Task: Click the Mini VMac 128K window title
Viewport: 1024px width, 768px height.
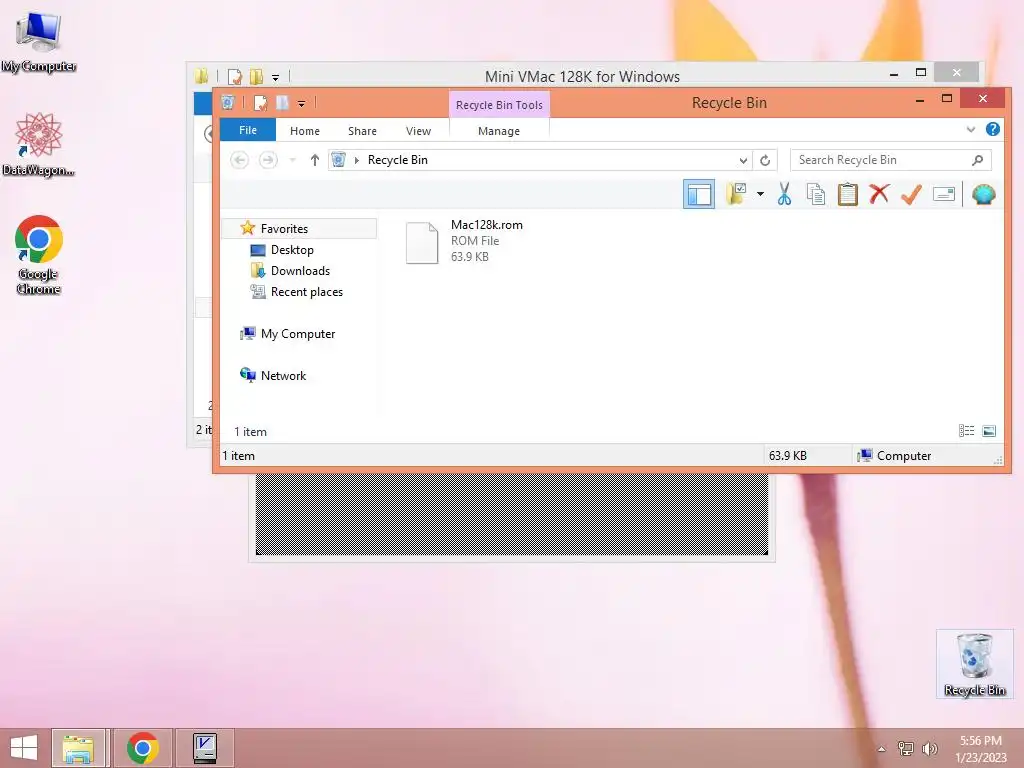Action: click(x=583, y=76)
